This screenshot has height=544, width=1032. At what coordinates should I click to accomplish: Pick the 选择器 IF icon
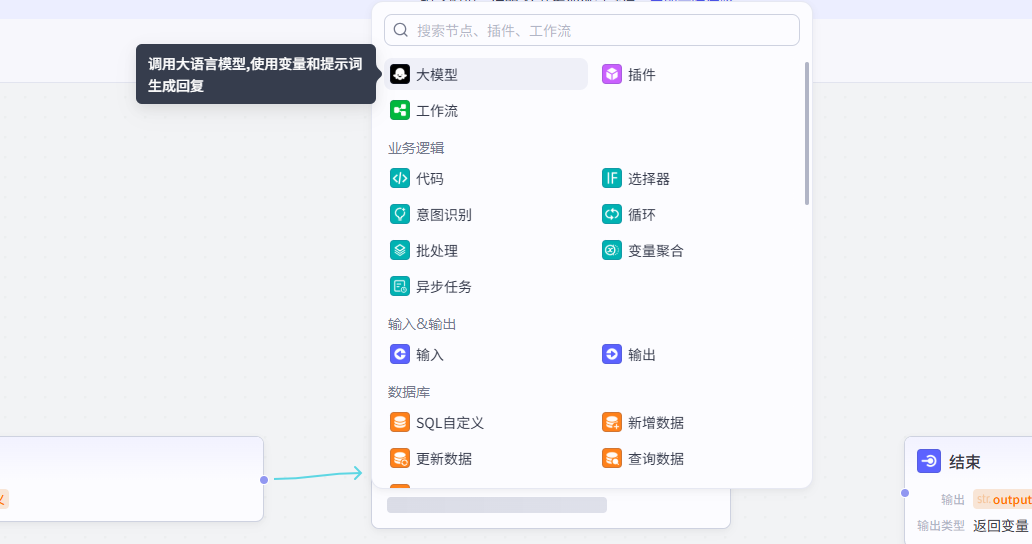pos(611,178)
